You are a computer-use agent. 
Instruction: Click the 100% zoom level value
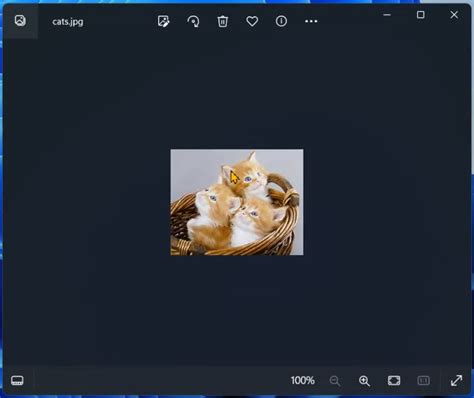pos(302,380)
